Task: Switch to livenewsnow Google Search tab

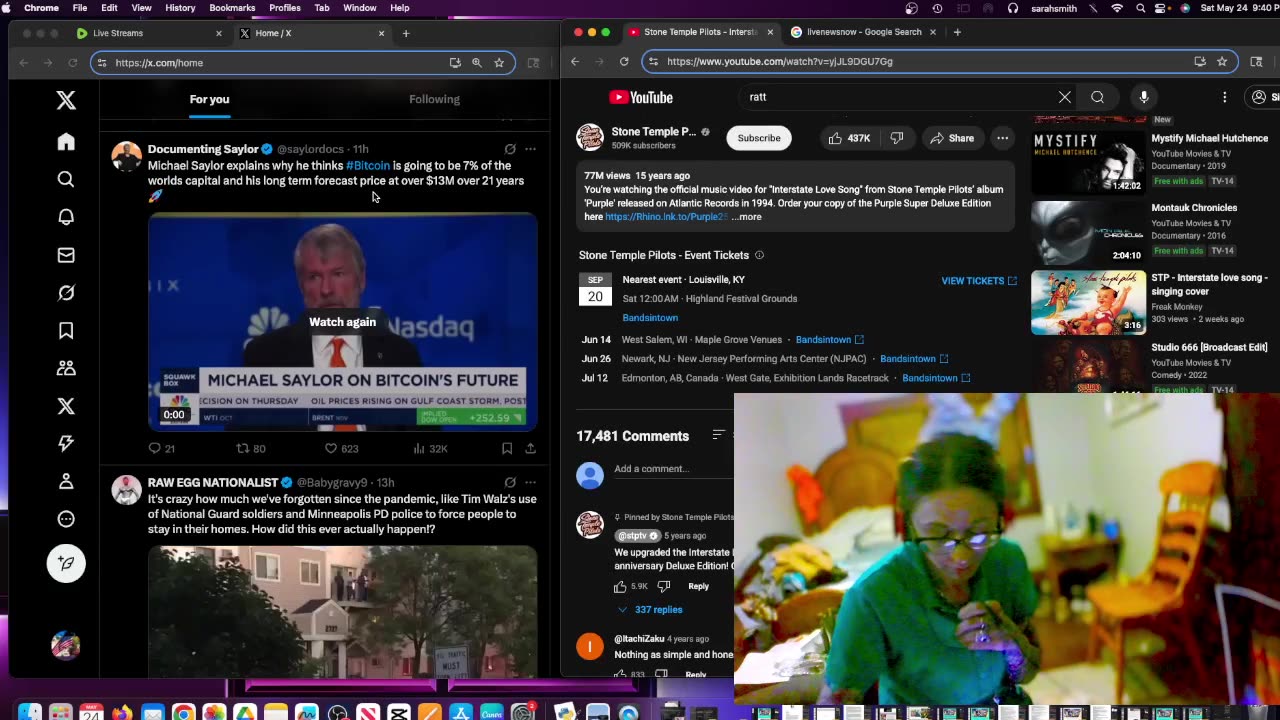Action: point(864,32)
